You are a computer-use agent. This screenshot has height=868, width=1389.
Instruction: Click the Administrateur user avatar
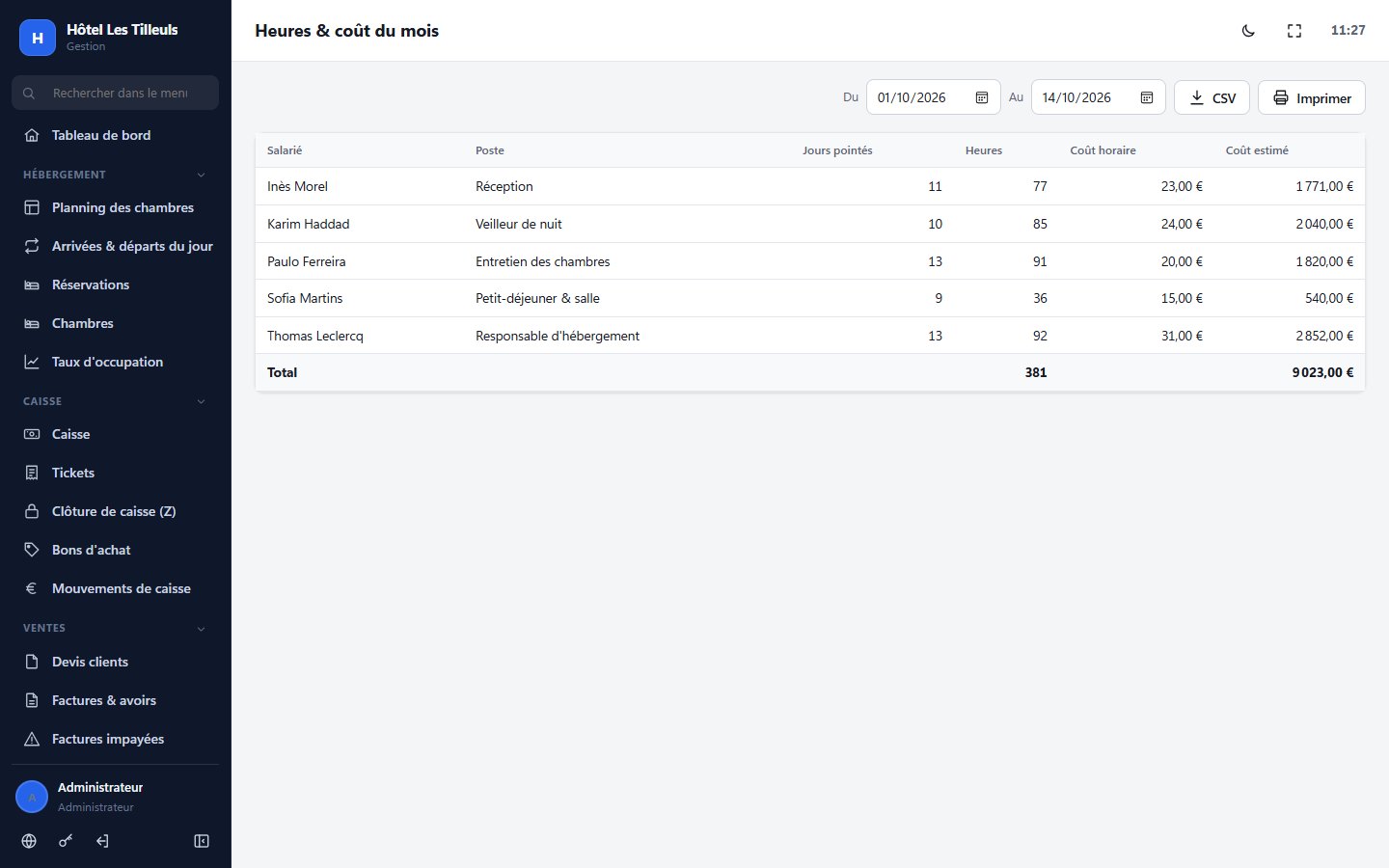point(32,797)
